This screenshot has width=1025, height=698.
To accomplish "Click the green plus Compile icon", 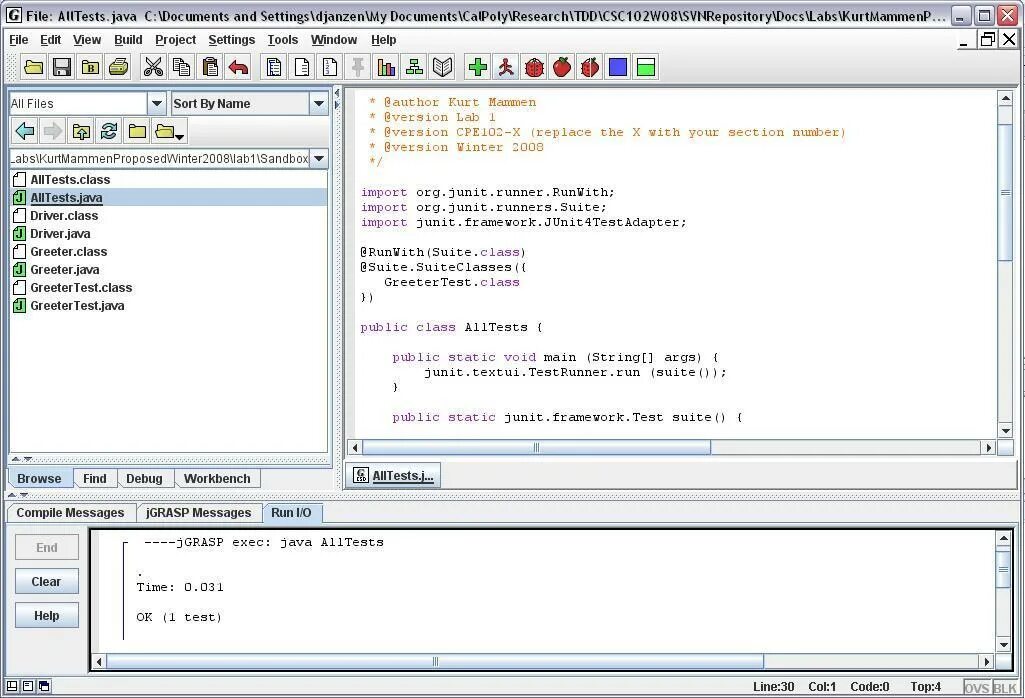I will (x=478, y=67).
